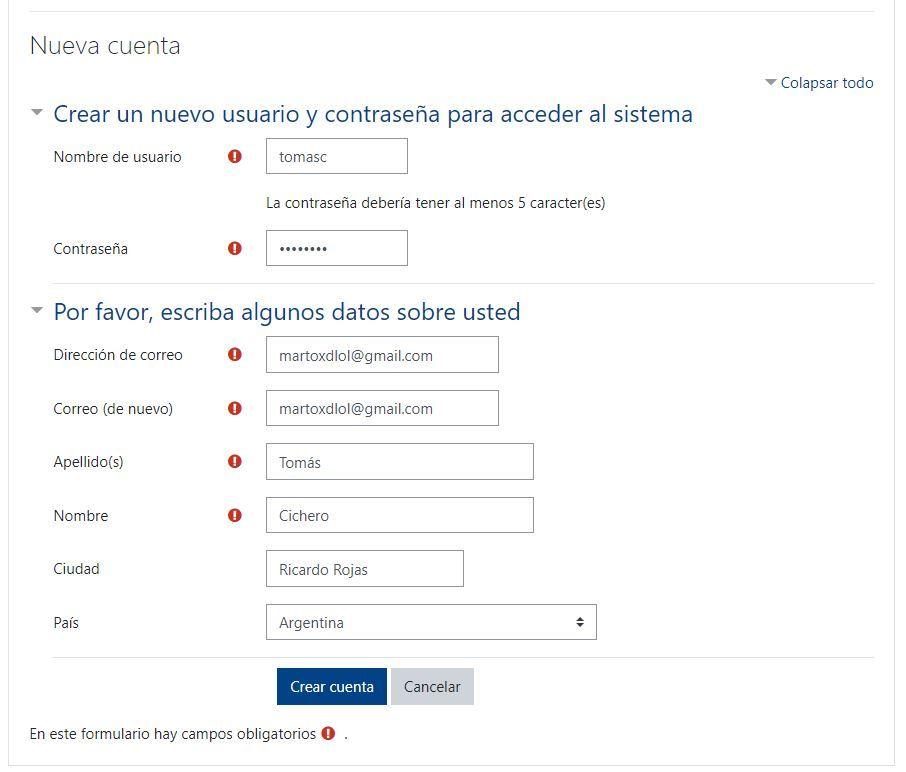Click the required icon beside Apellido(s)
The image size is (906, 772).
coord(234,461)
